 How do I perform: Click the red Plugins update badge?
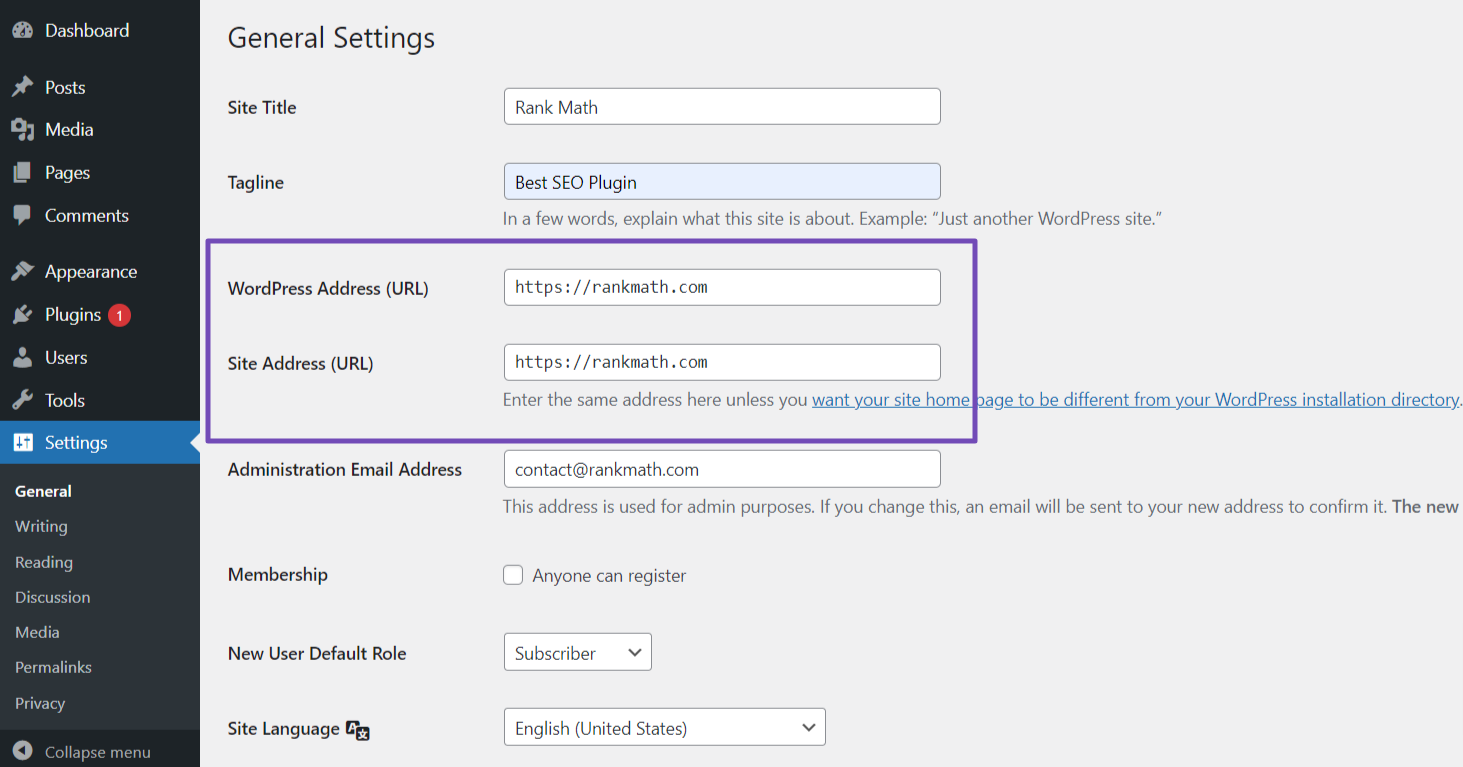point(119,315)
